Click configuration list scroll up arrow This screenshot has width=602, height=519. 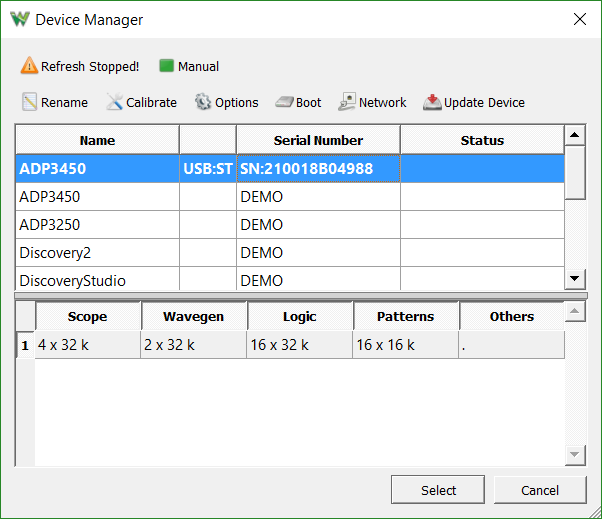pyautogui.click(x=575, y=311)
